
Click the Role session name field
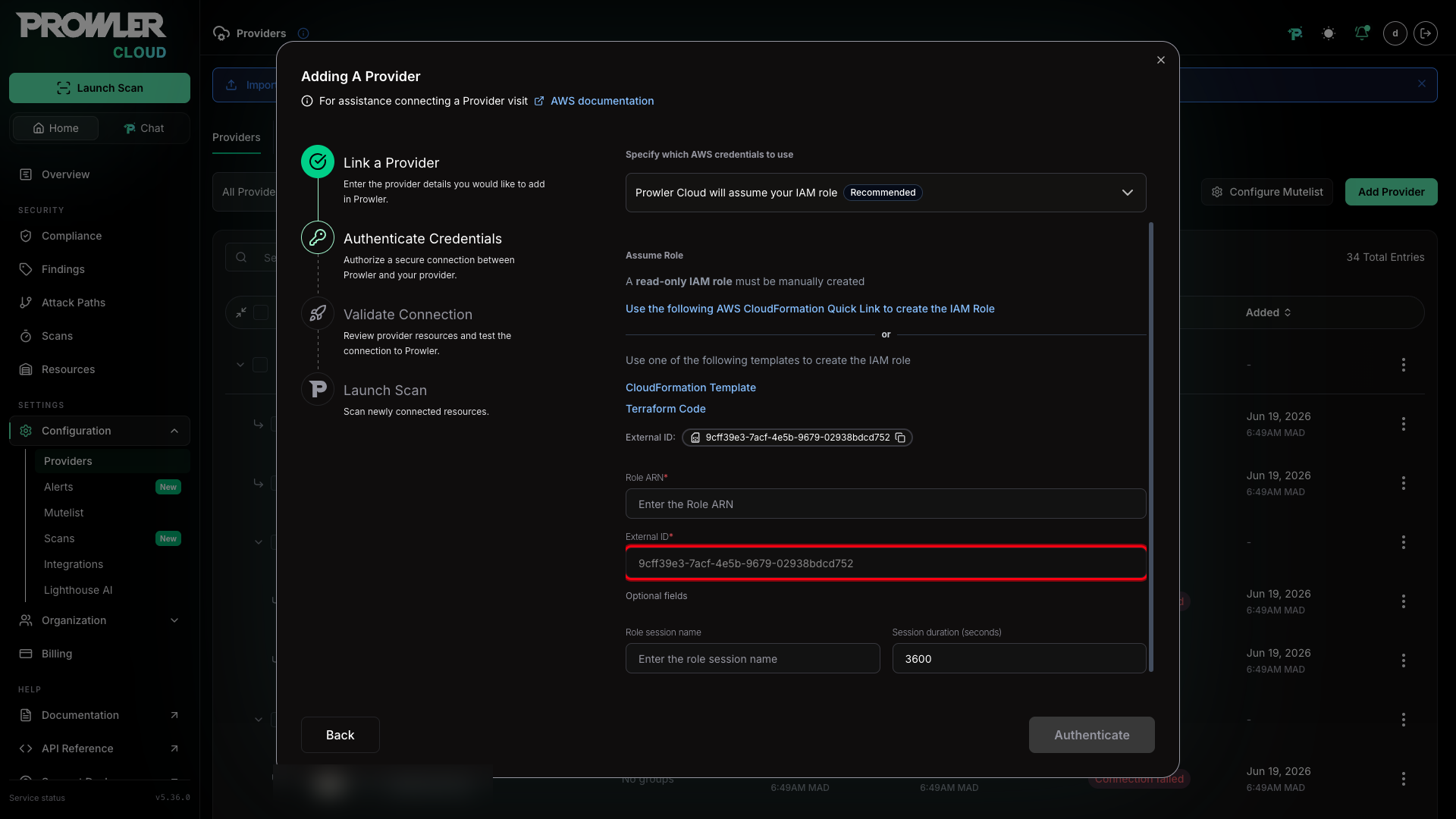753,658
